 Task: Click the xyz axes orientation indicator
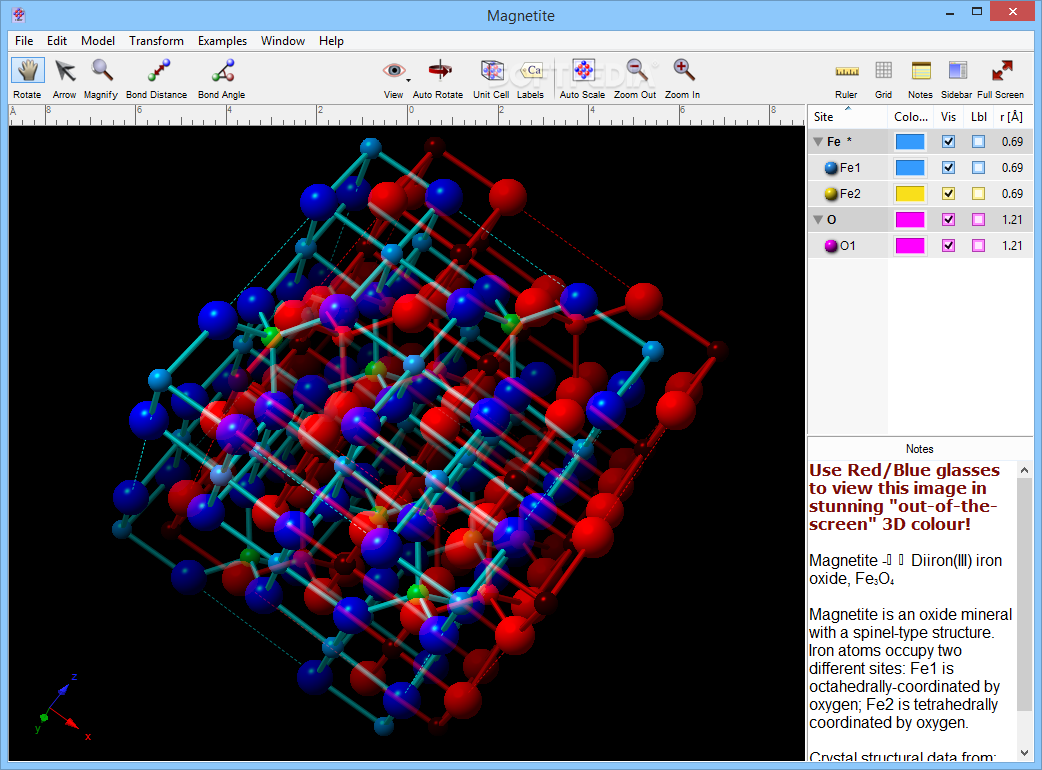click(61, 707)
